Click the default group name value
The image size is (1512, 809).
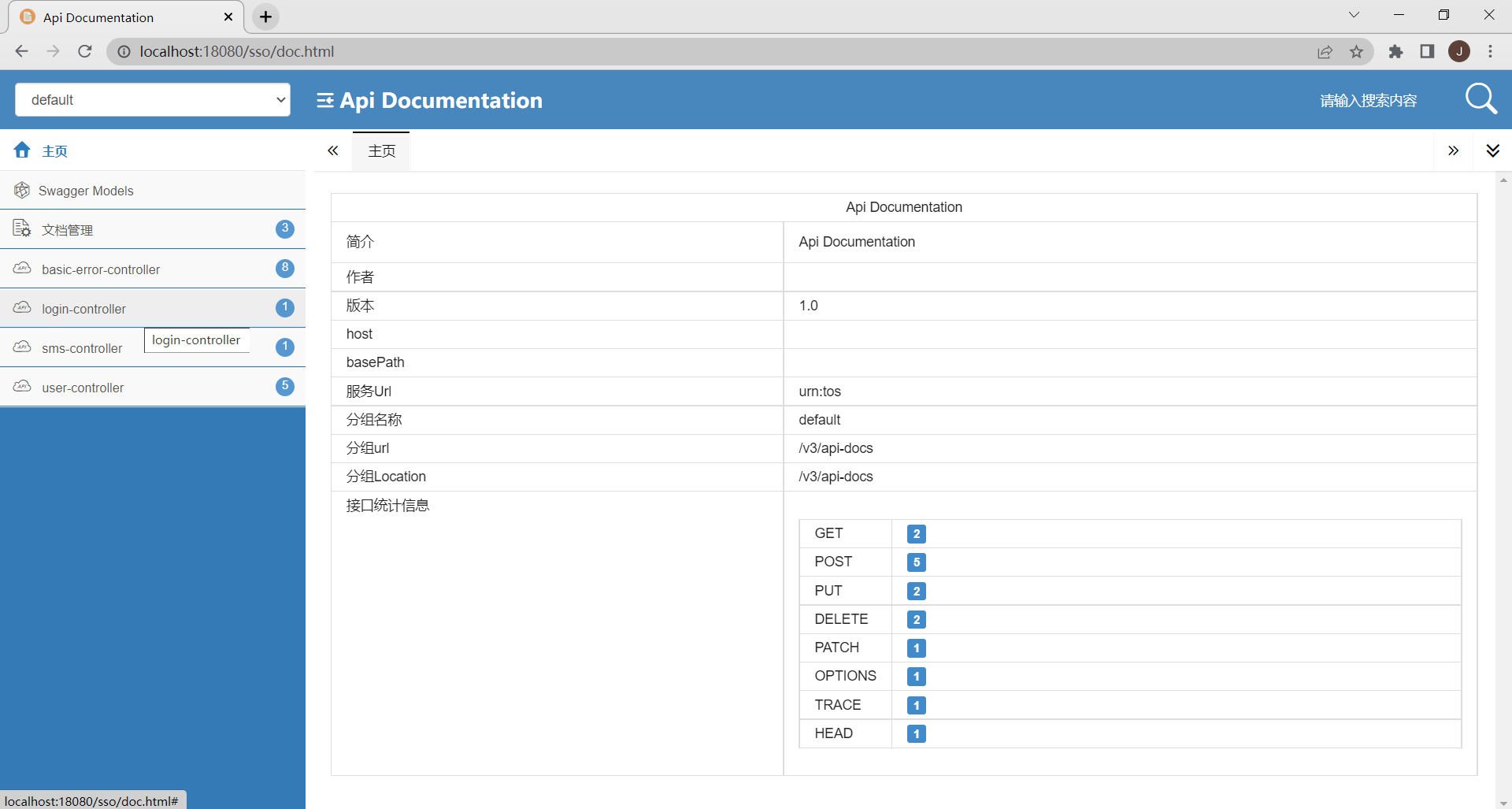pos(819,420)
